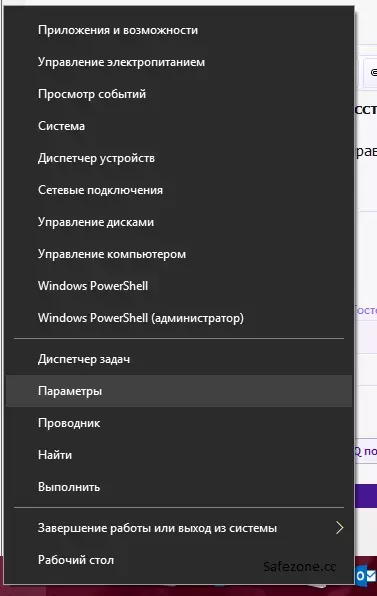Image resolution: width=377 pixels, height=596 pixels.
Task: Open Диспетчер задач
Action: [x=179, y=359]
